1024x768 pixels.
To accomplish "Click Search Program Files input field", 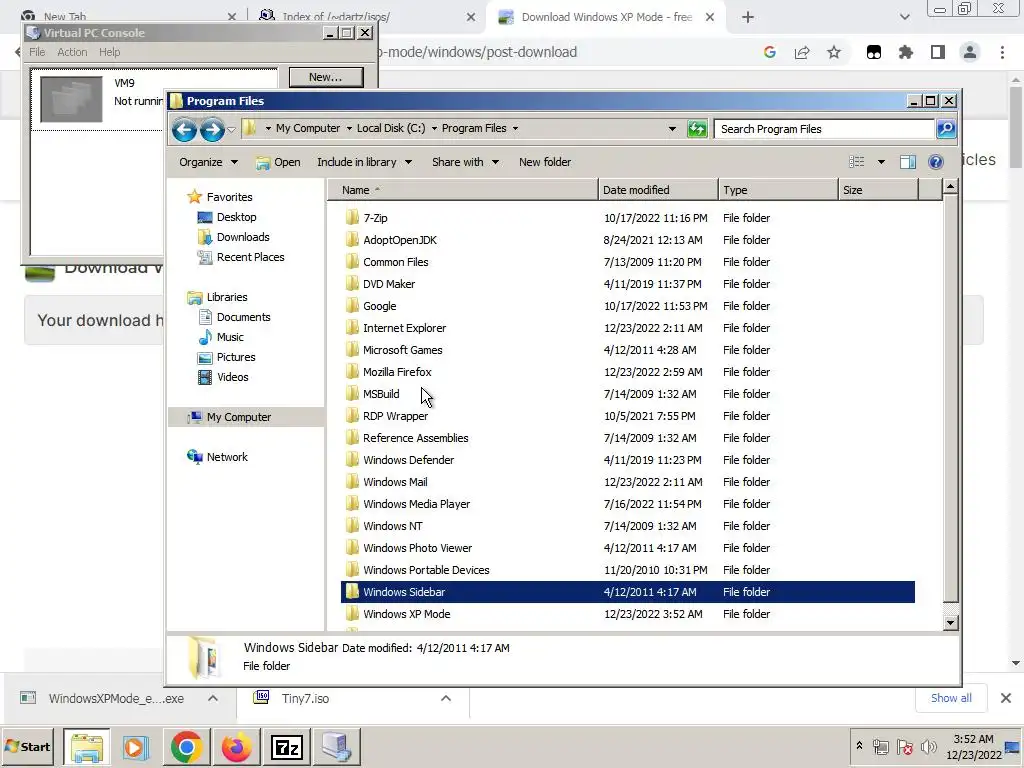I will click(x=824, y=129).
